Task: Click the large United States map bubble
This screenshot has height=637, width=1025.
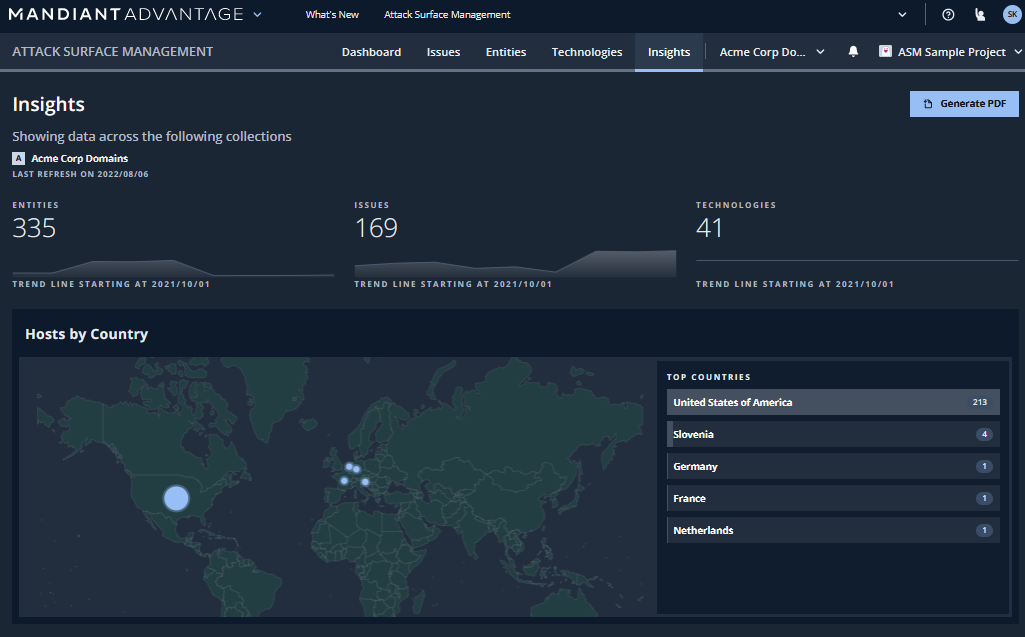Action: pyautogui.click(x=176, y=498)
